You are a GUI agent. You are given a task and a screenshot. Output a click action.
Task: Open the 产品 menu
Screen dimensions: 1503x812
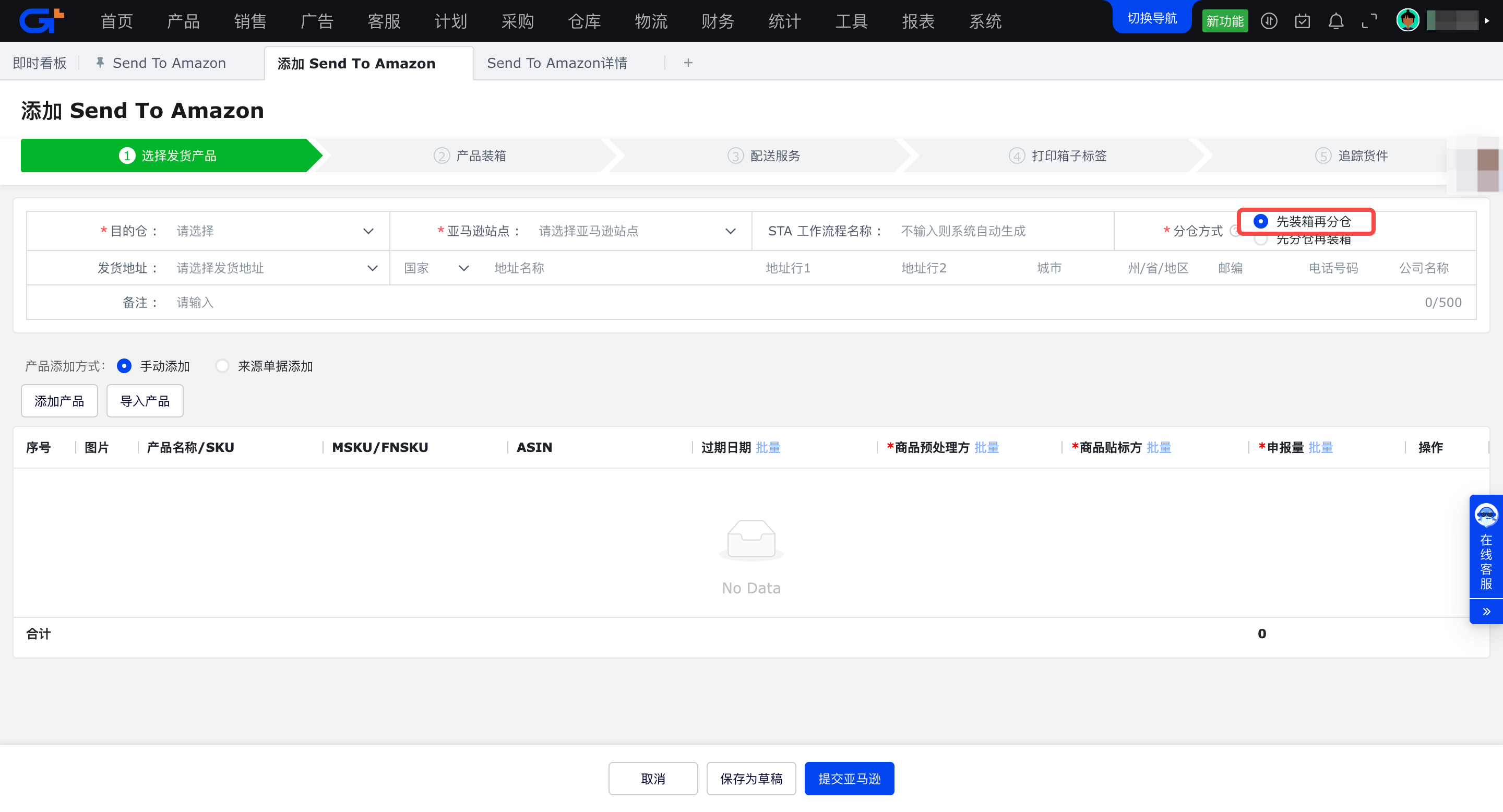pyautogui.click(x=183, y=21)
